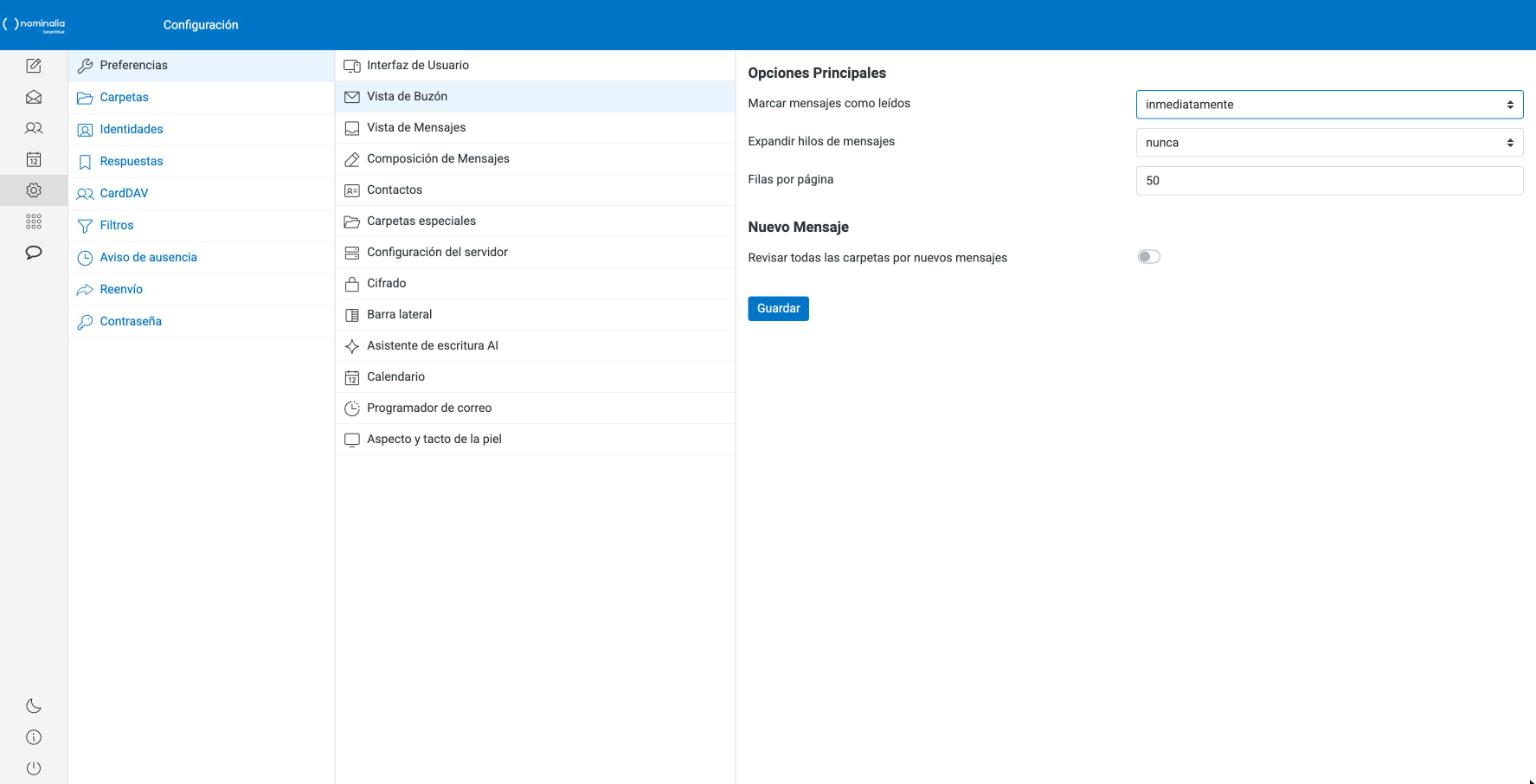Click the Nominalia logo
Viewport: 1536px width, 784px height.
35,24
